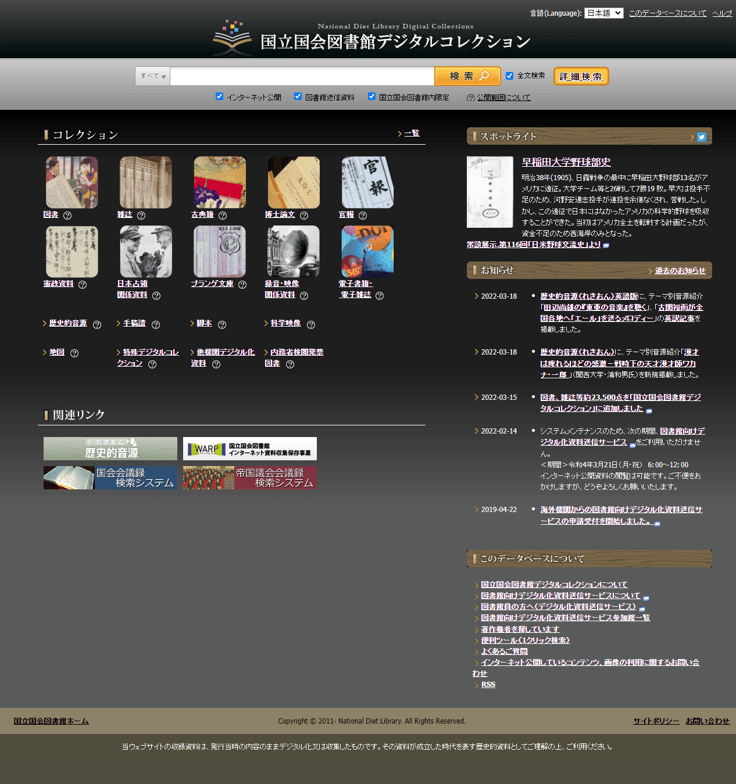This screenshot has width=736, height=784.
Task: Open 常設展示 第116回 日米野球交流史 link
Action: coord(534,244)
